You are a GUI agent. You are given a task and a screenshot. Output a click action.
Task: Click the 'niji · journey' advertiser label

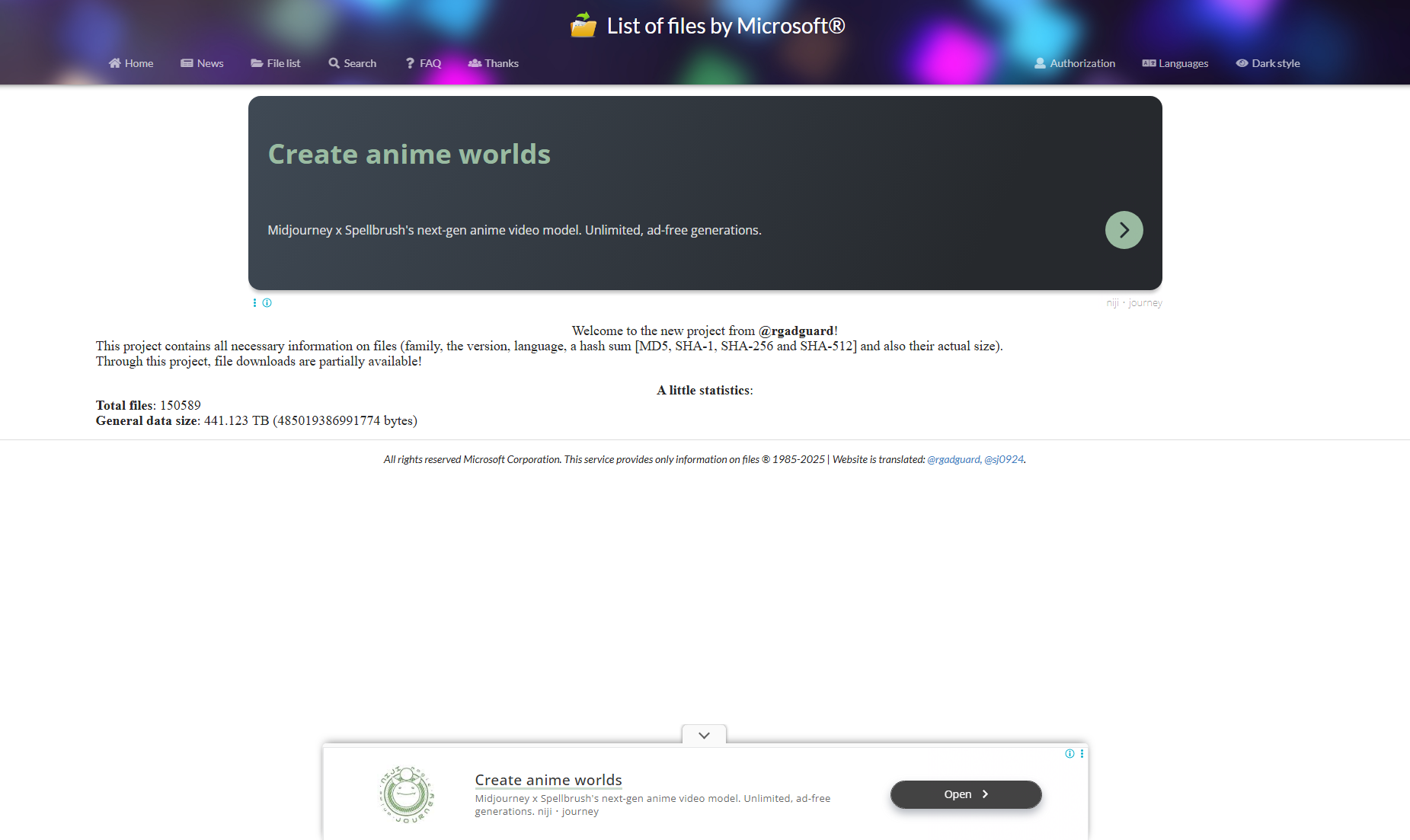point(1134,303)
